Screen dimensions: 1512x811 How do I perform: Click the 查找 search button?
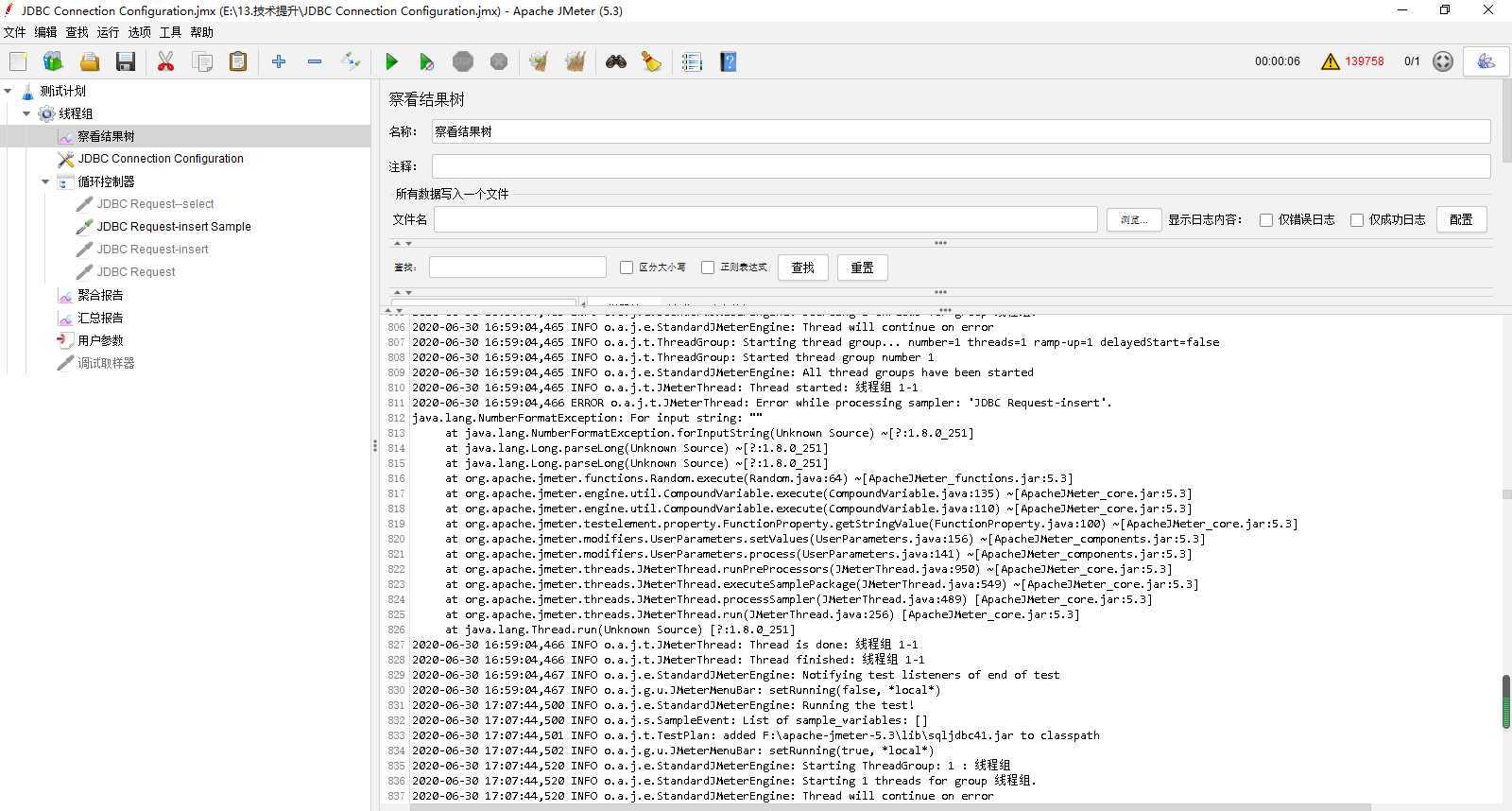click(802, 267)
